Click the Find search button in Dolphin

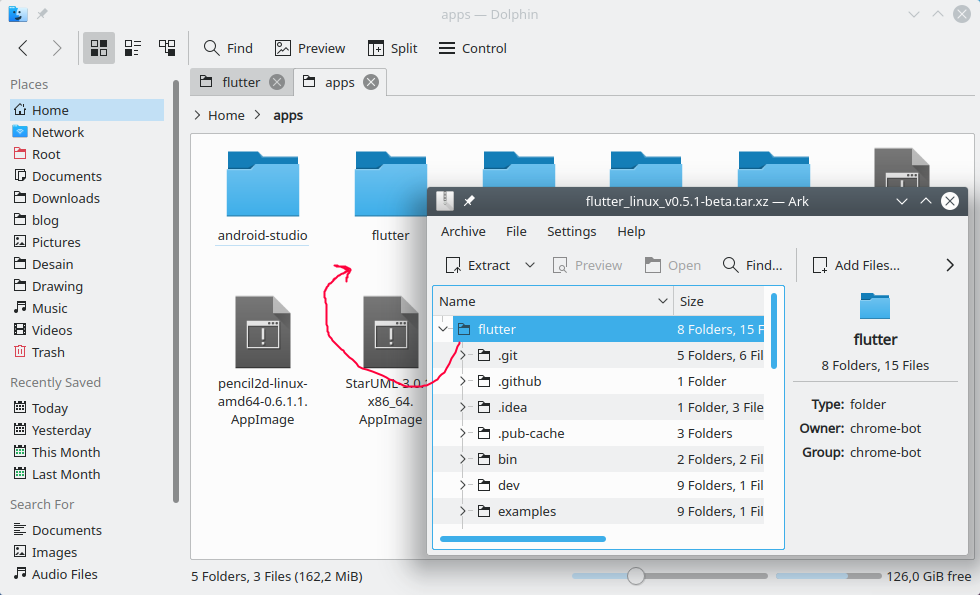point(228,48)
